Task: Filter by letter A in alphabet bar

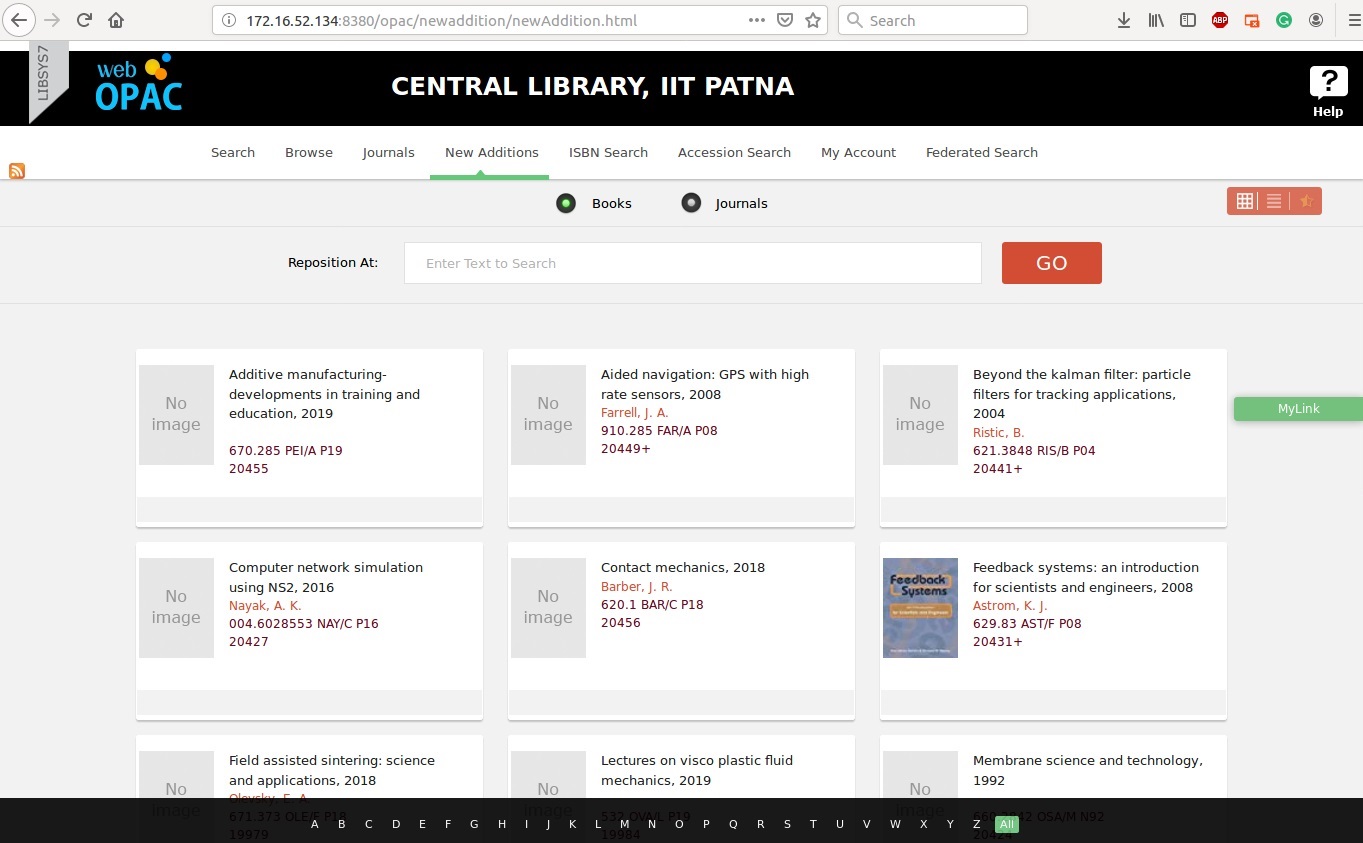Action: pyautogui.click(x=315, y=824)
